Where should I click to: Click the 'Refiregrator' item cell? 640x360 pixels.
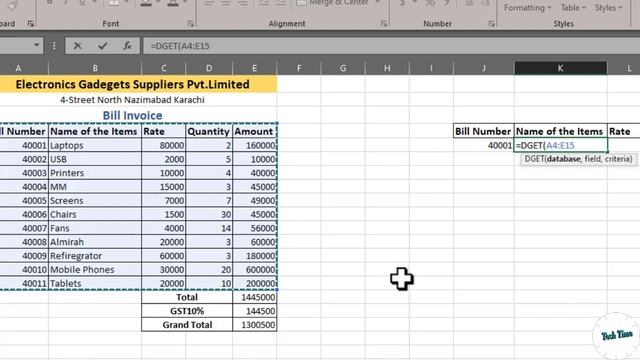[x=95, y=256]
